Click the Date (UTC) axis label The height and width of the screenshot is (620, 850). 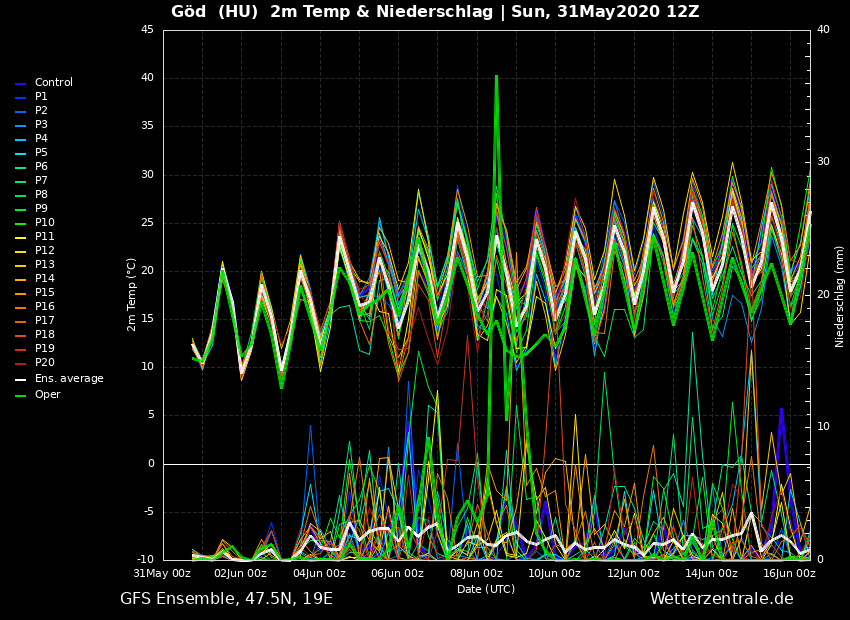point(486,590)
